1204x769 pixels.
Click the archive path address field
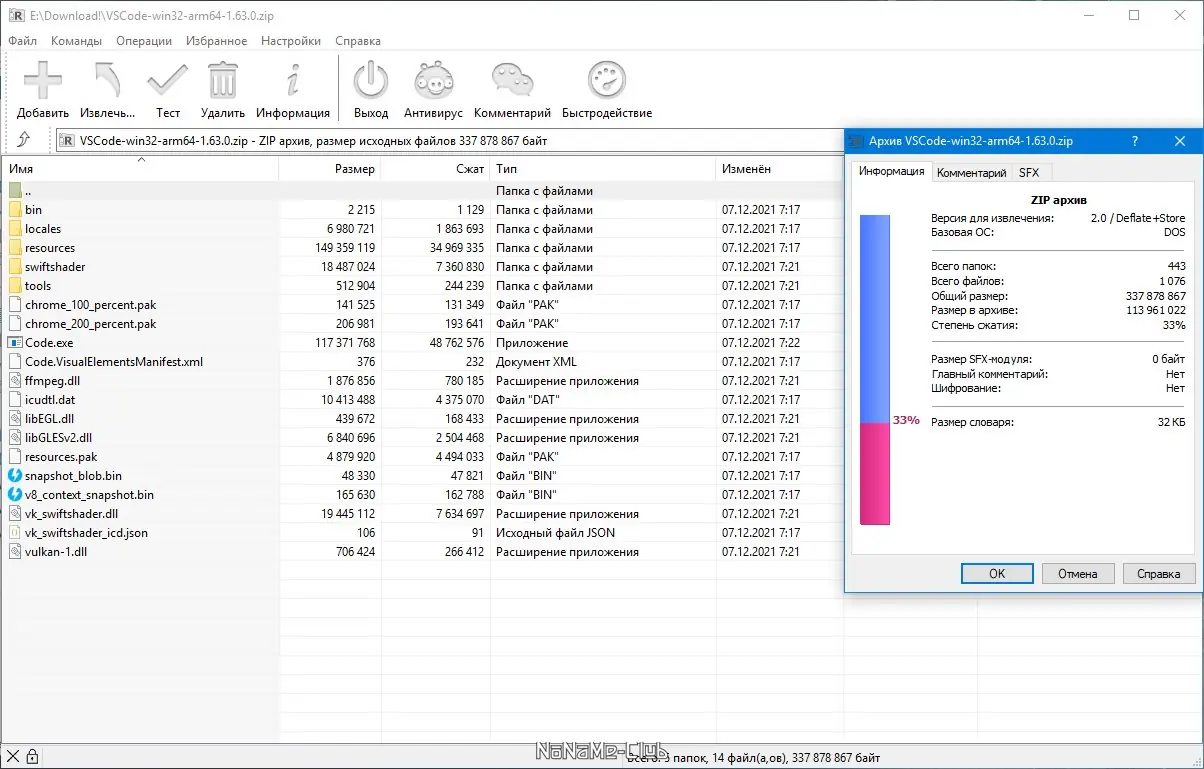pos(450,141)
